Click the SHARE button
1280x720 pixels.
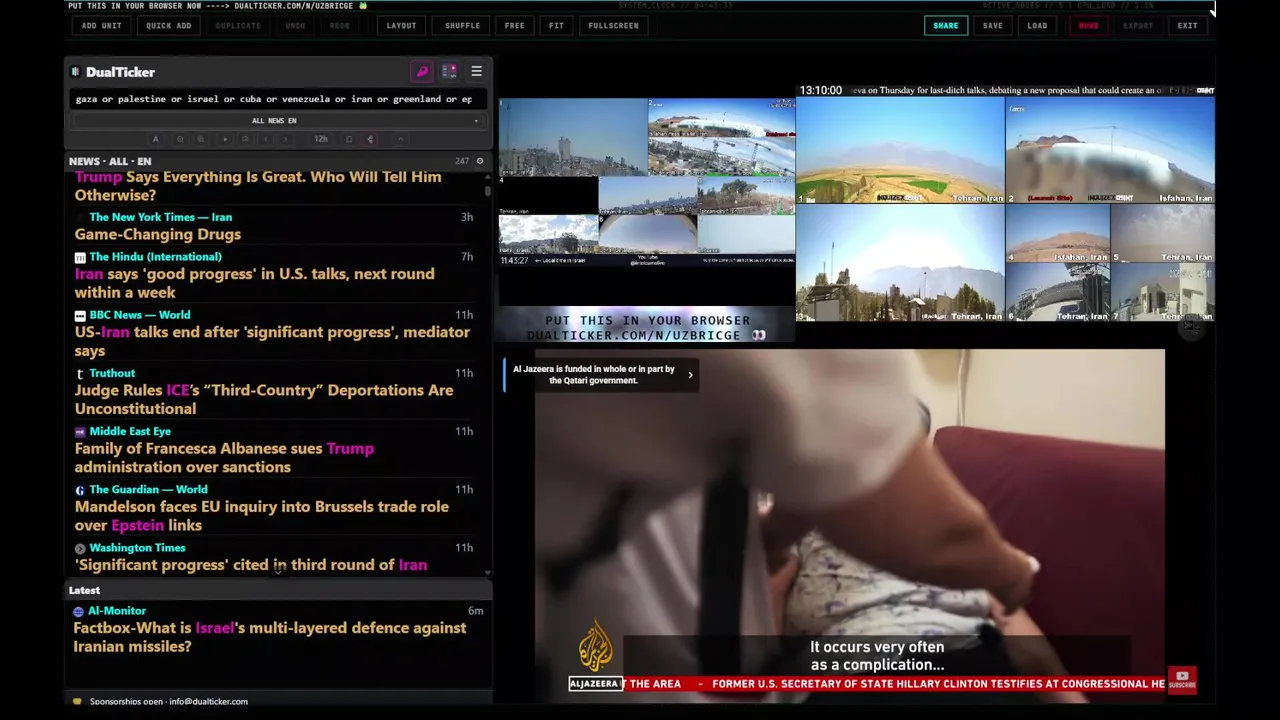946,26
